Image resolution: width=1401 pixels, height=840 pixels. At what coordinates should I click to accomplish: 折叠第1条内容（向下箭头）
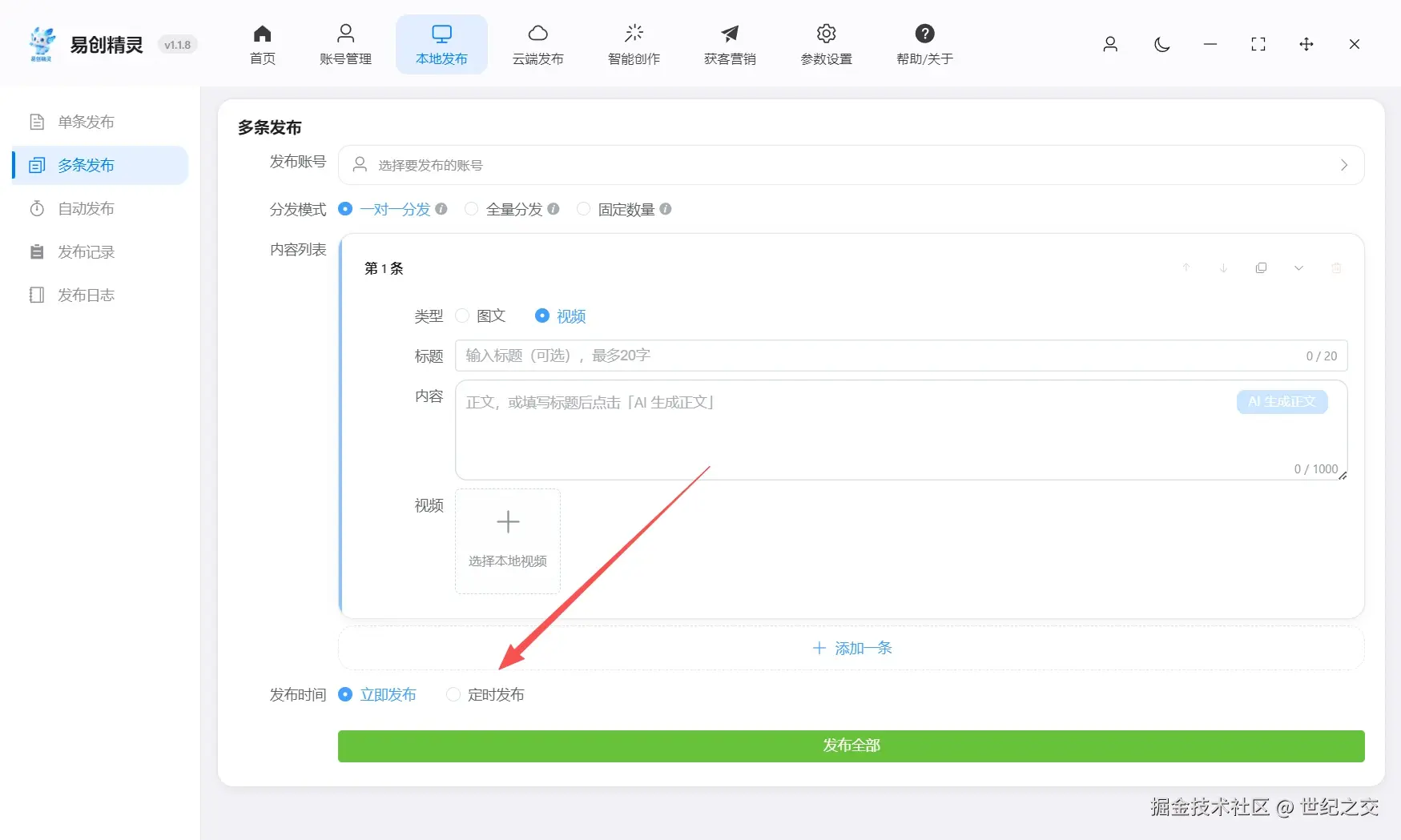point(1298,267)
